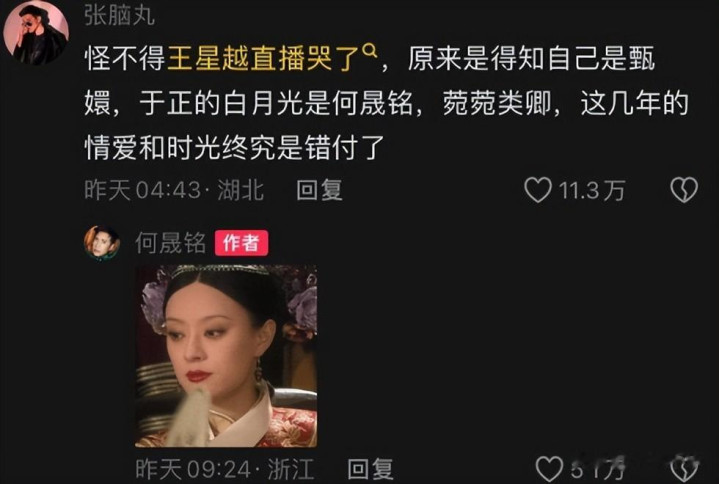Image resolution: width=719 pixels, height=484 pixels.
Task: Tap the broken heart on 何晟铭's reply
Action: tap(684, 469)
